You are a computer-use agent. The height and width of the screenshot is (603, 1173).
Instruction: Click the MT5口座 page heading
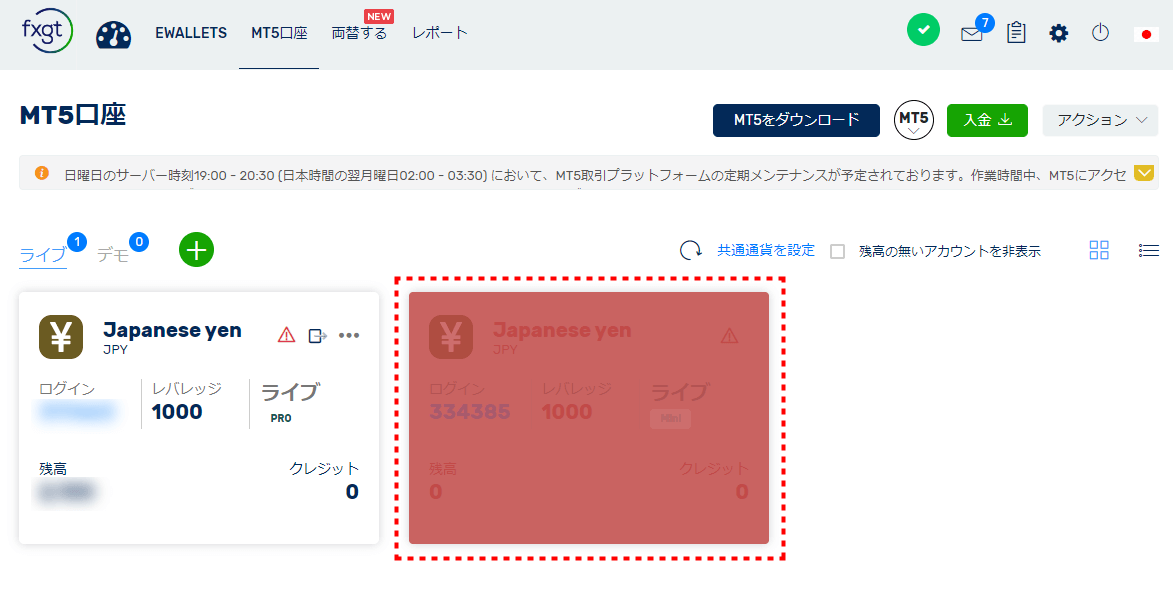point(73,115)
